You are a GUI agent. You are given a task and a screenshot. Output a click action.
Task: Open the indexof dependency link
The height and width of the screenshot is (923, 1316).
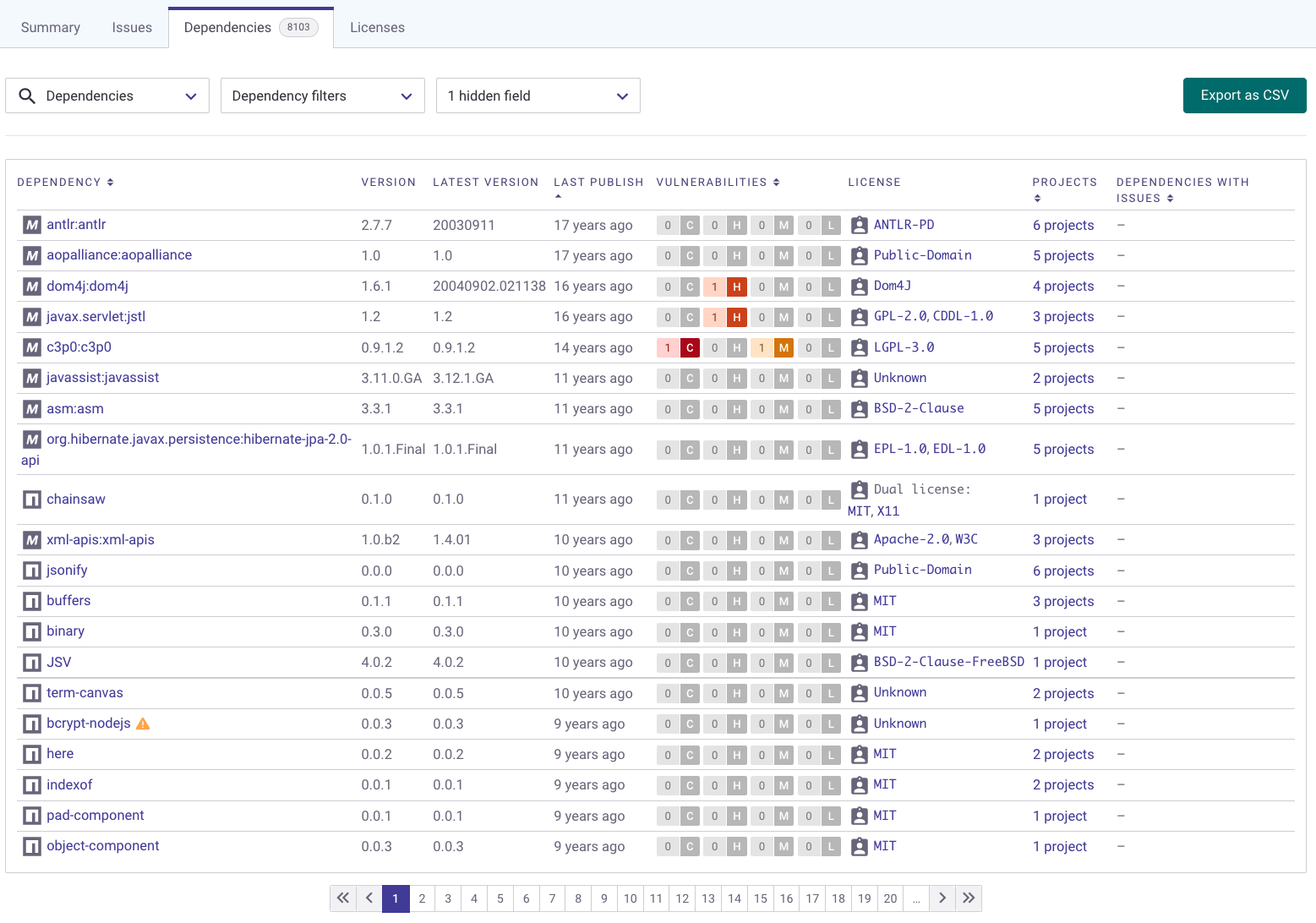tap(69, 785)
